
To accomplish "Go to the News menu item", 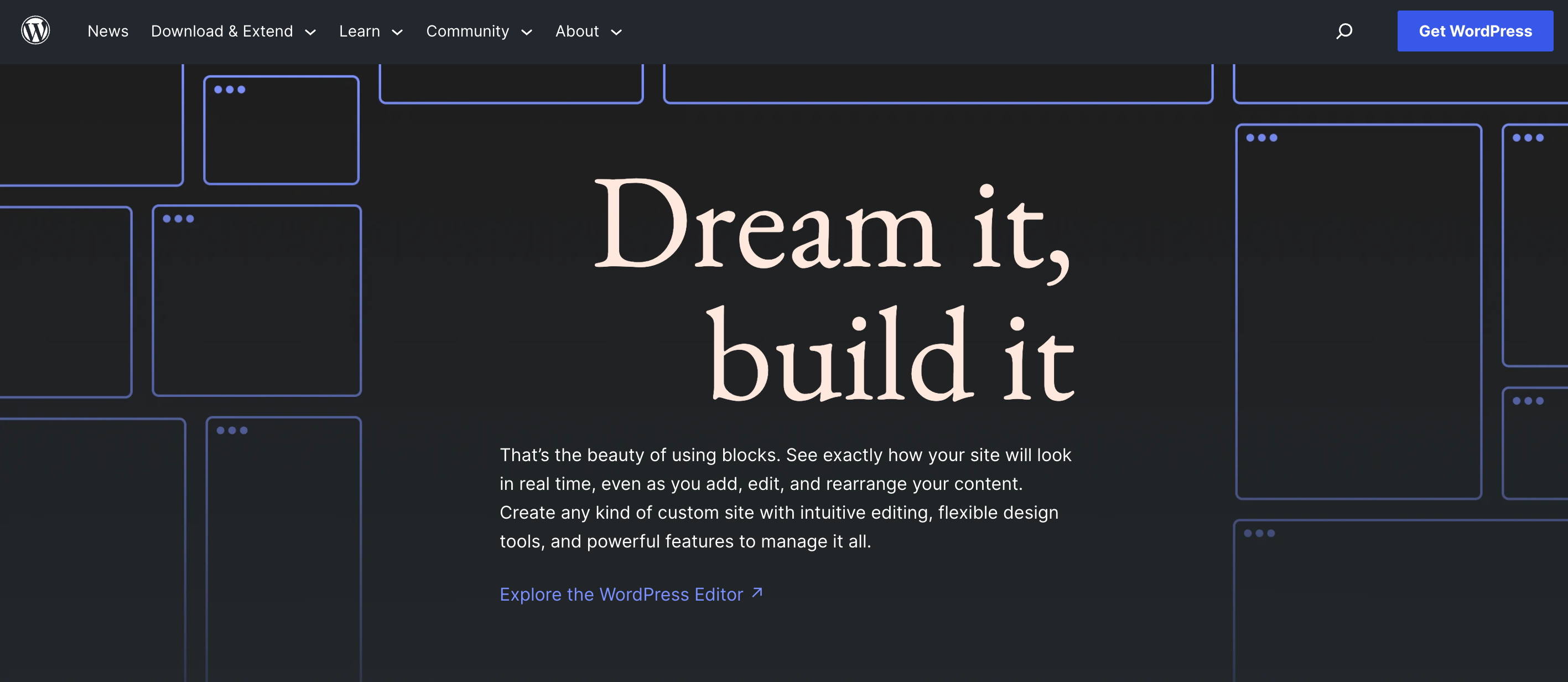I will click(x=108, y=31).
